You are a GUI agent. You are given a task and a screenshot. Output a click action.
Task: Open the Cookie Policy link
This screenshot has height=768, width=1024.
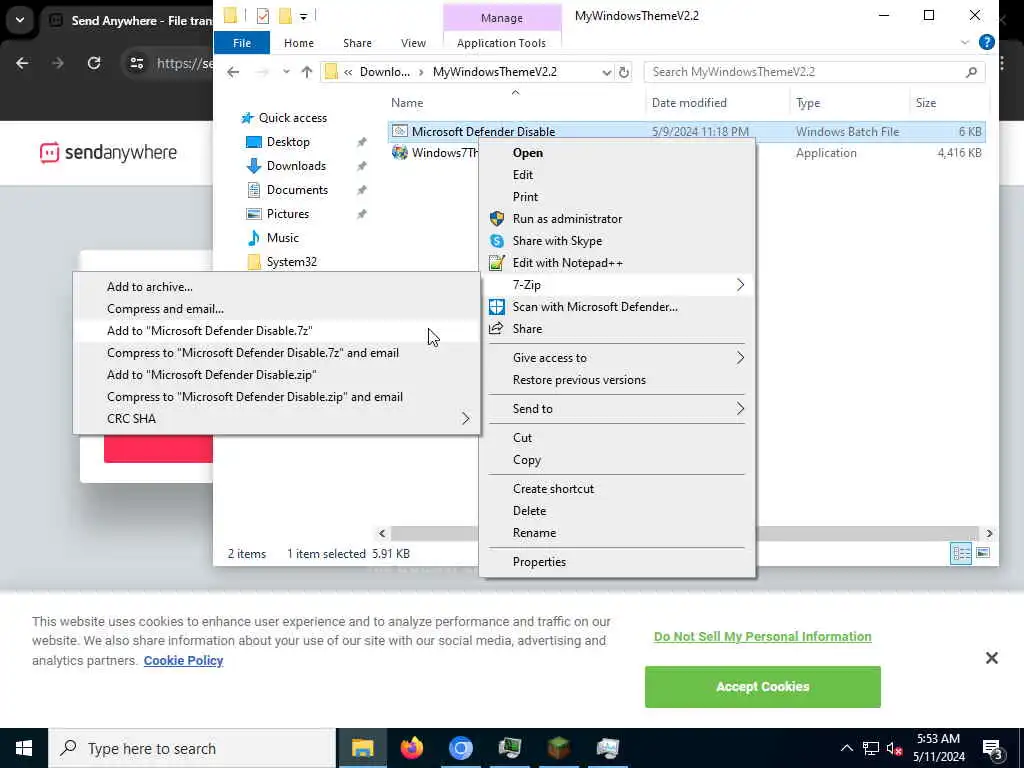click(184, 660)
